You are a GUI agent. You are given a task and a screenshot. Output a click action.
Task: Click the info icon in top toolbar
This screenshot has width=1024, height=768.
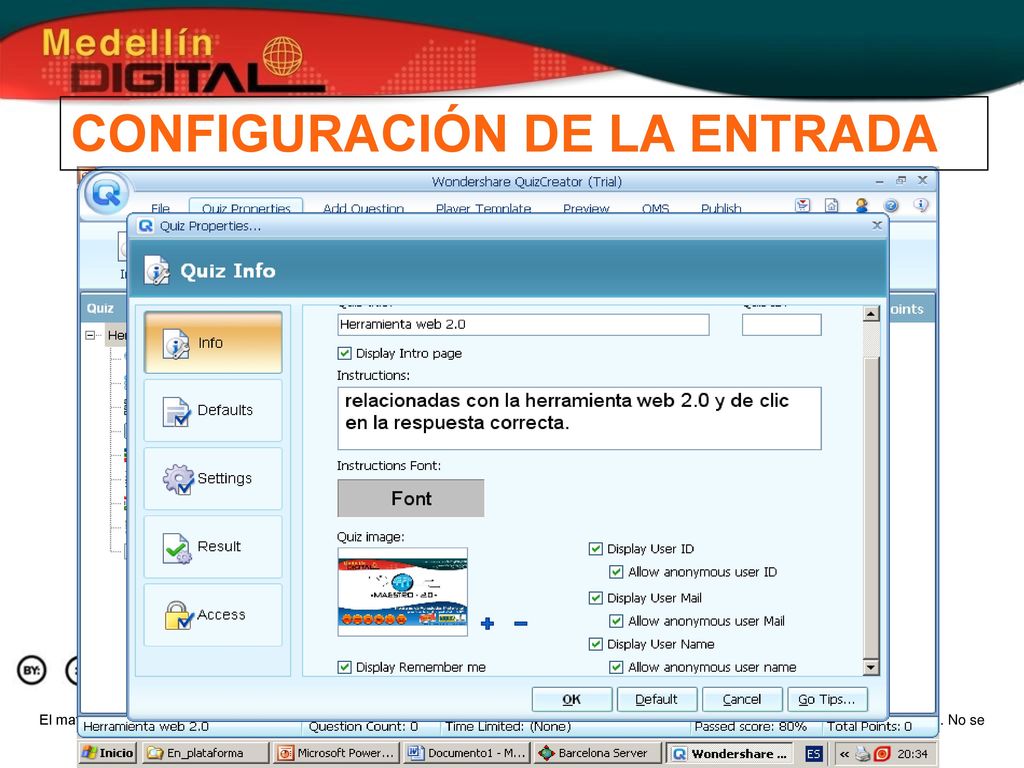pos(921,205)
